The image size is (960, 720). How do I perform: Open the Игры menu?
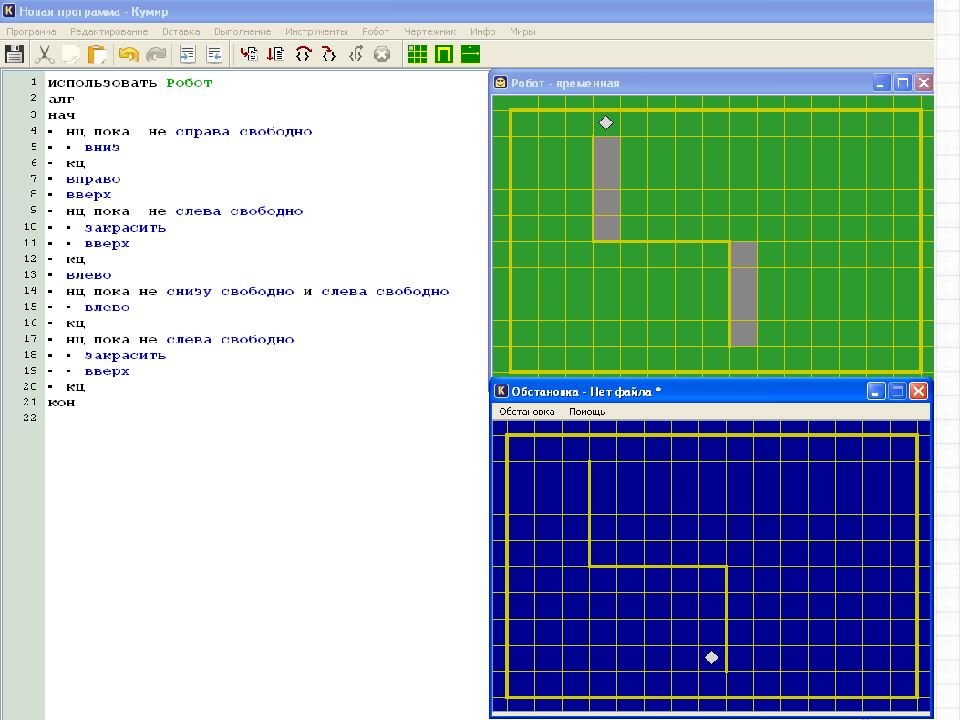523,31
